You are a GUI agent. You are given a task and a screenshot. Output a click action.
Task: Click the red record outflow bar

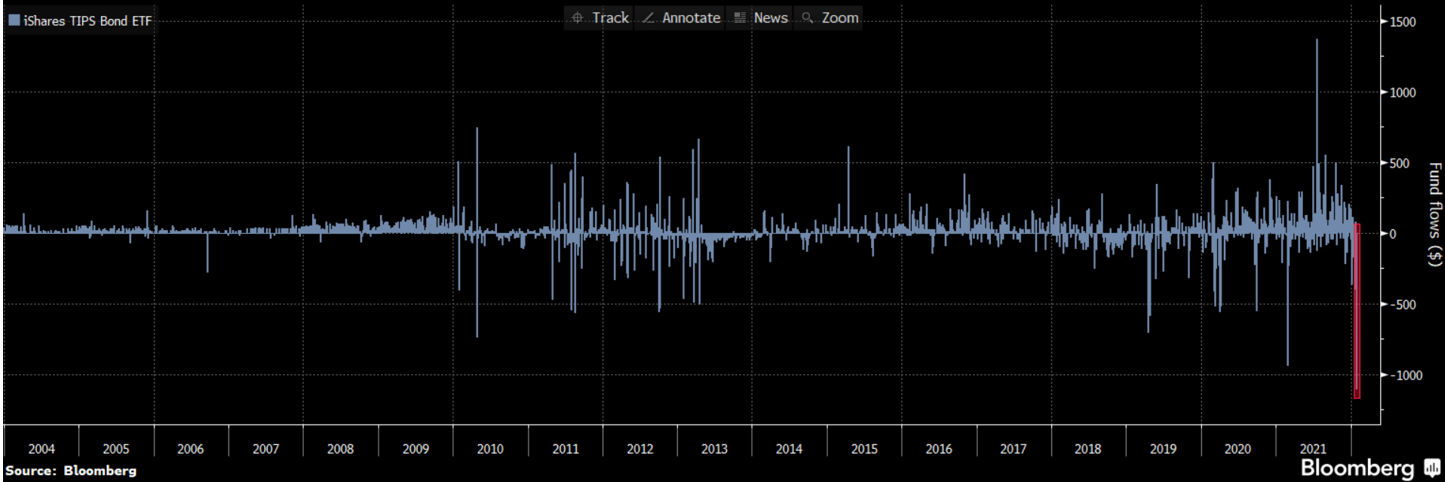1357,311
